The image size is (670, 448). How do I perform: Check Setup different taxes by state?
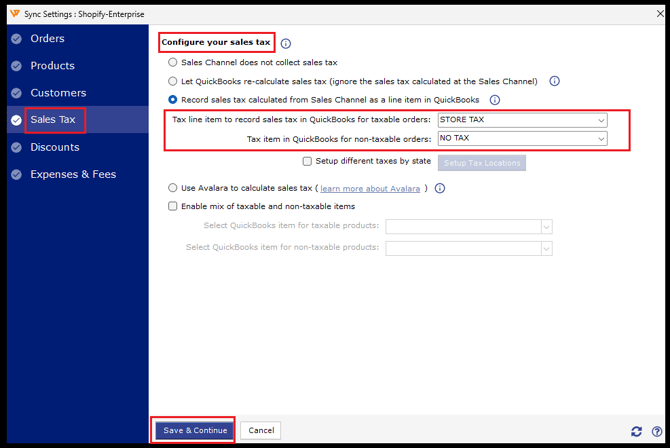pos(307,161)
